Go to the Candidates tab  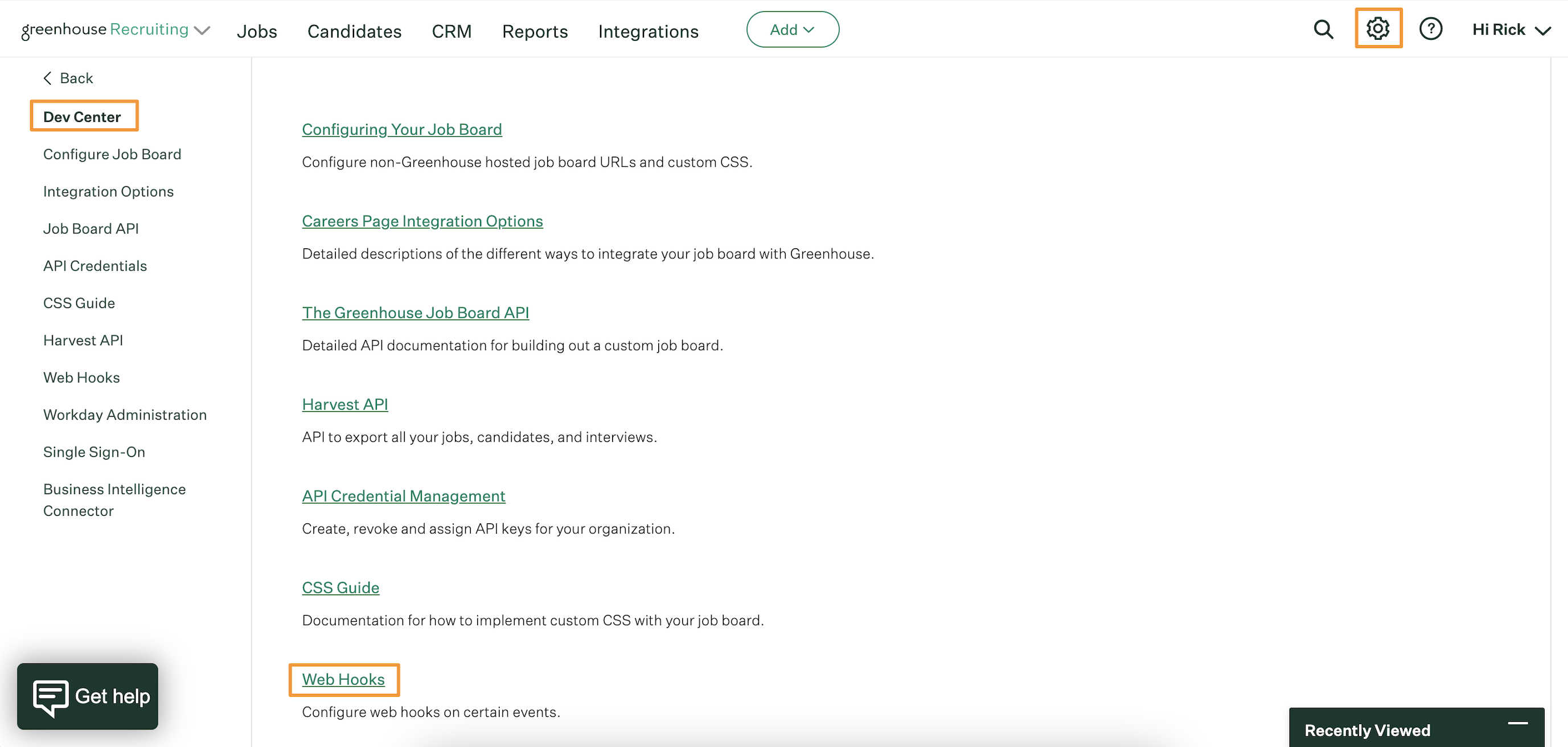coord(354,31)
